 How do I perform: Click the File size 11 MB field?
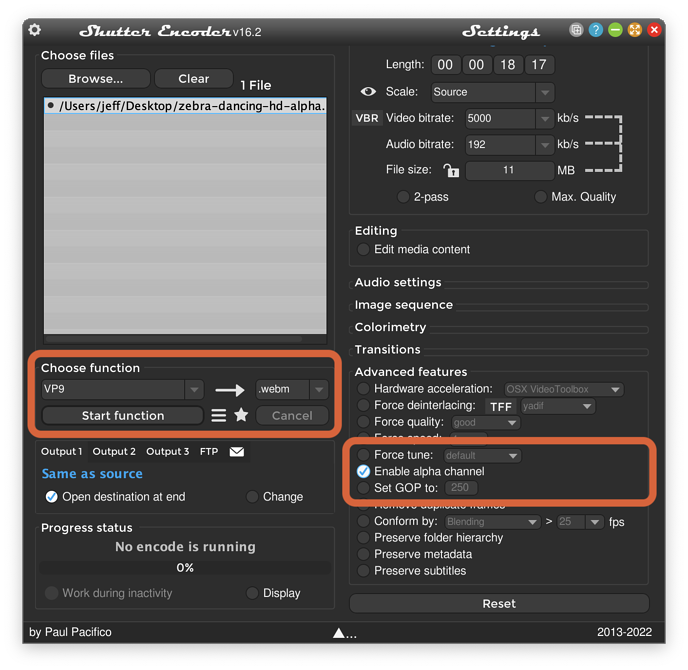click(509, 170)
